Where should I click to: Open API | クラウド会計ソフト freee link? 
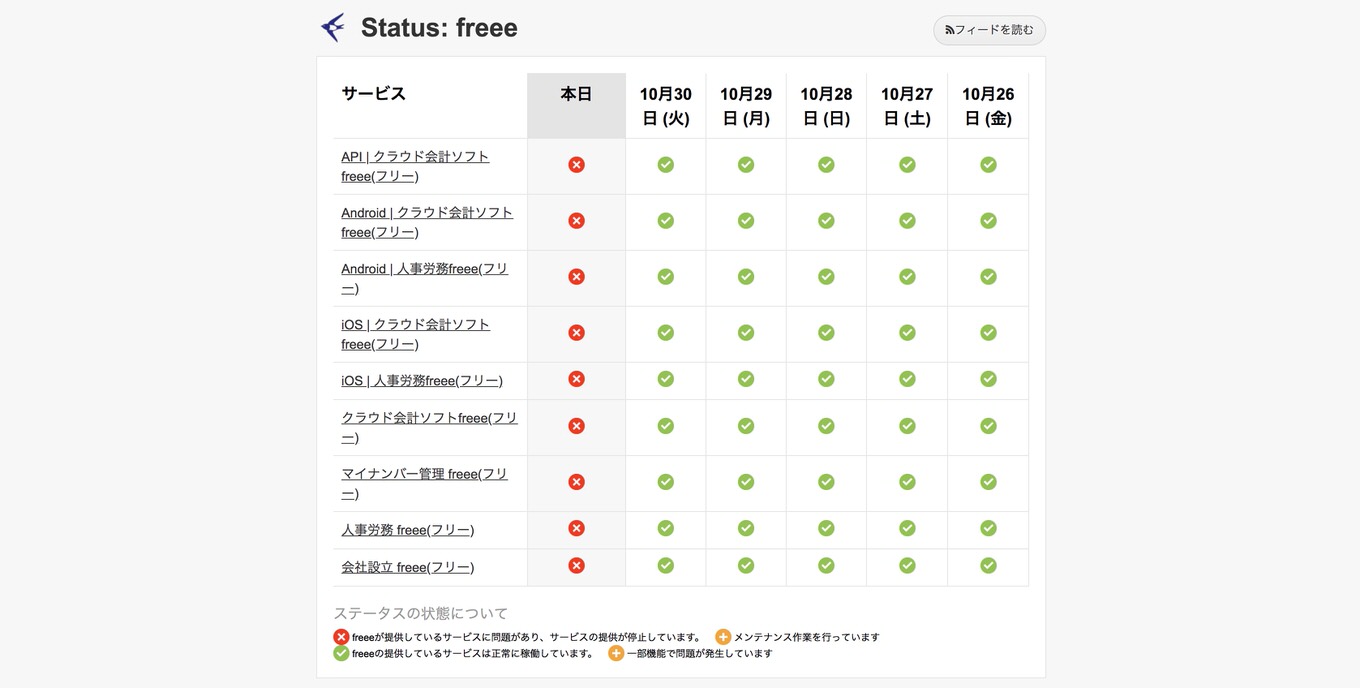click(415, 166)
